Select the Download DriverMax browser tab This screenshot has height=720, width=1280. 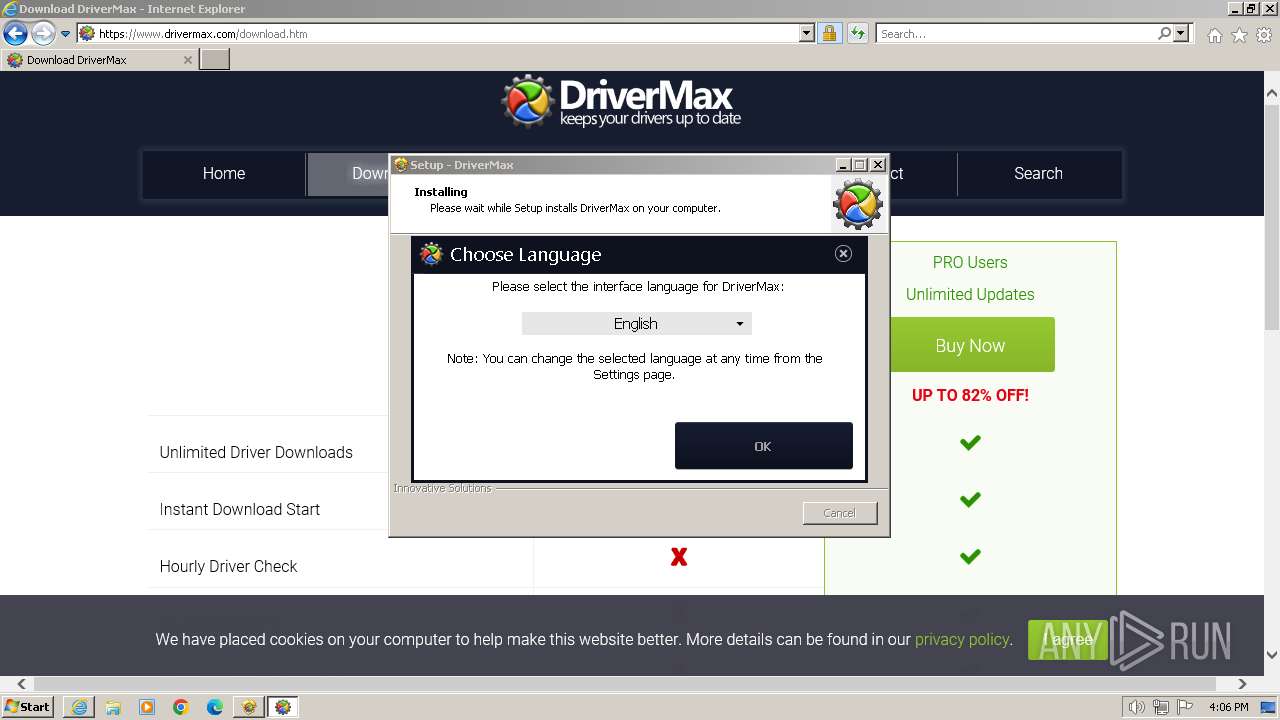(x=99, y=59)
